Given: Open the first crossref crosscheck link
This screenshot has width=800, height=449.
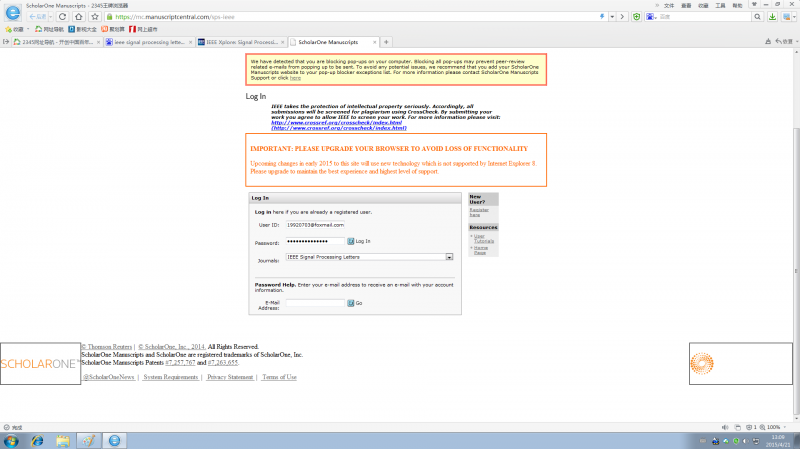Looking at the screenshot, I should (x=336, y=122).
